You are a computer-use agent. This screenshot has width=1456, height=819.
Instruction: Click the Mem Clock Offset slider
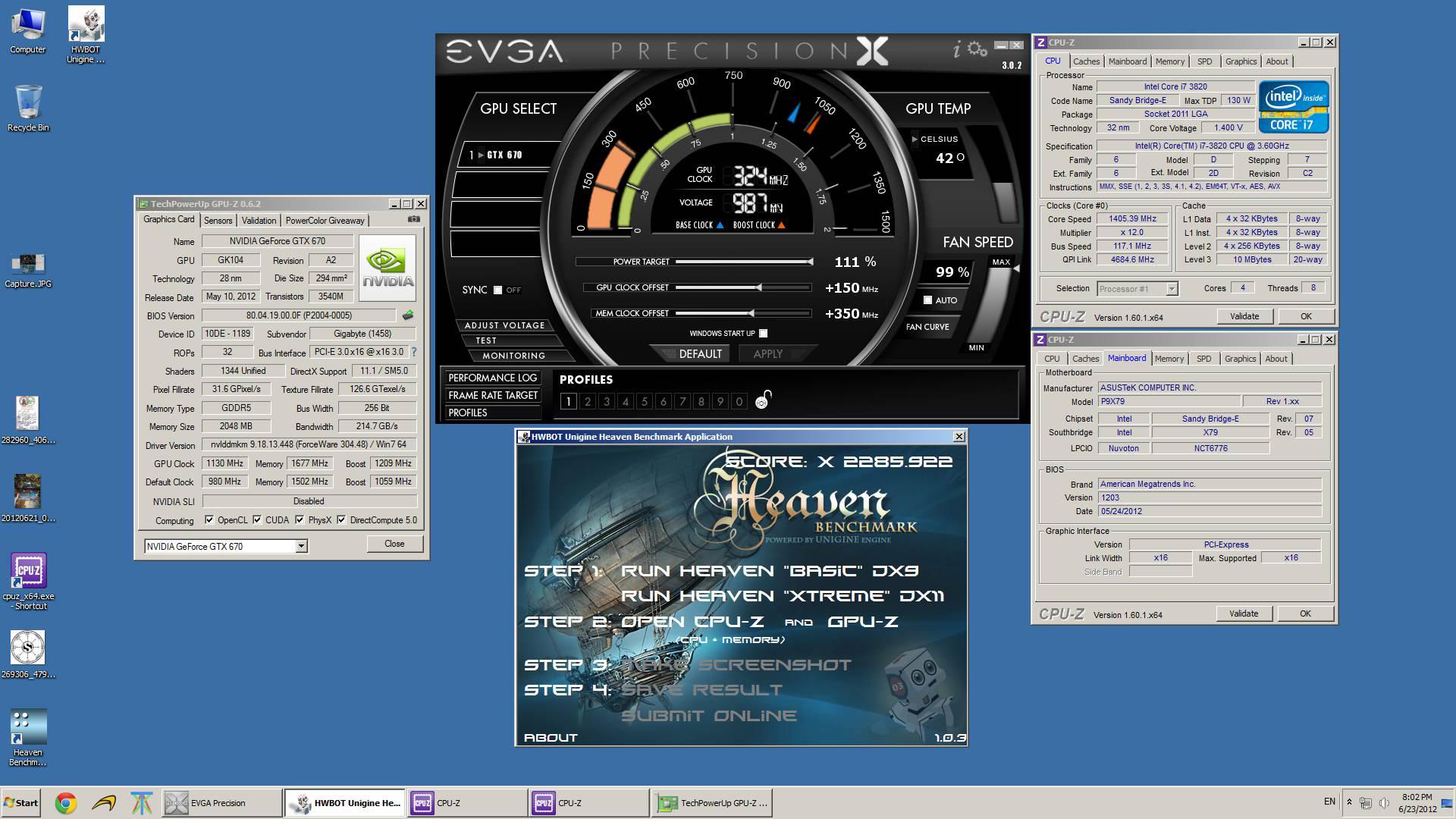(743, 313)
